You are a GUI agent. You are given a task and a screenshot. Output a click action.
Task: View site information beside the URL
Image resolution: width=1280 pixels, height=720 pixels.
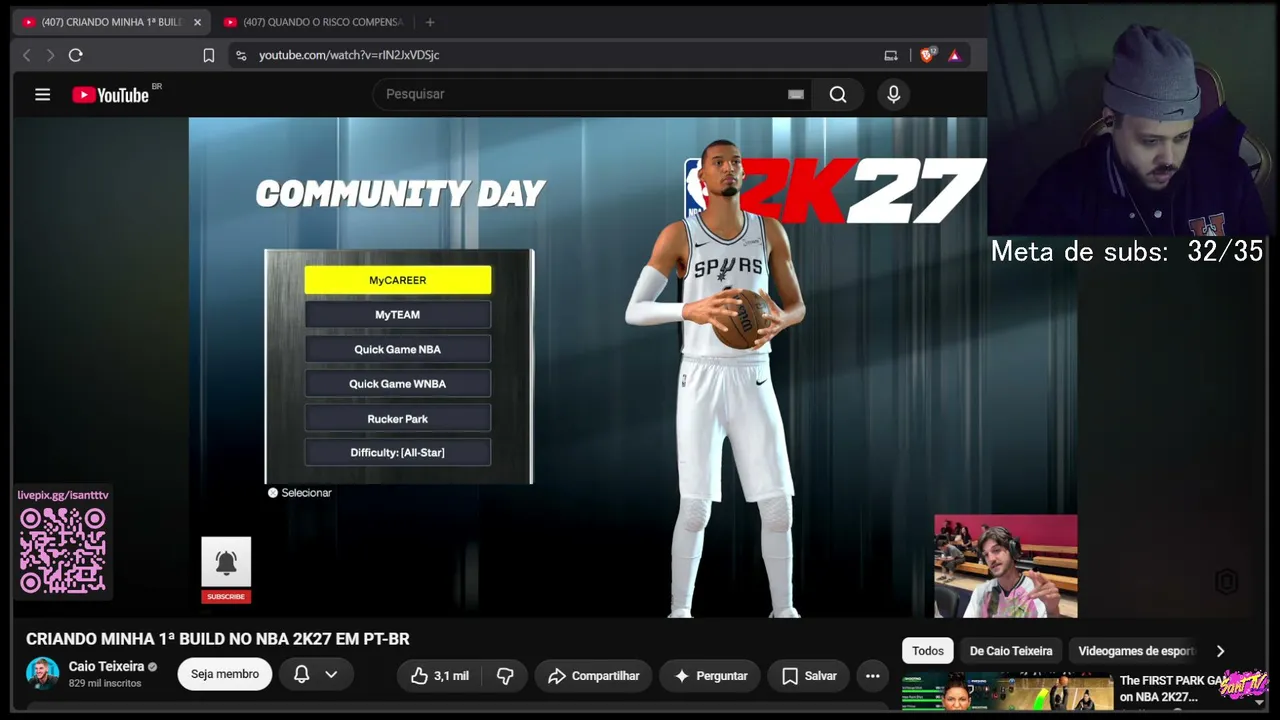pos(241,55)
